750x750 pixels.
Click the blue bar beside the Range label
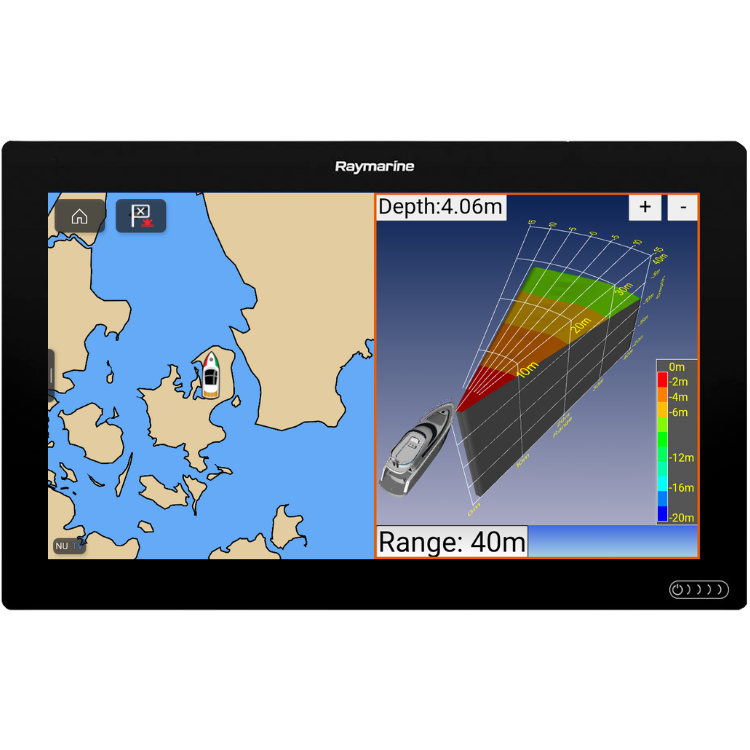[612, 541]
